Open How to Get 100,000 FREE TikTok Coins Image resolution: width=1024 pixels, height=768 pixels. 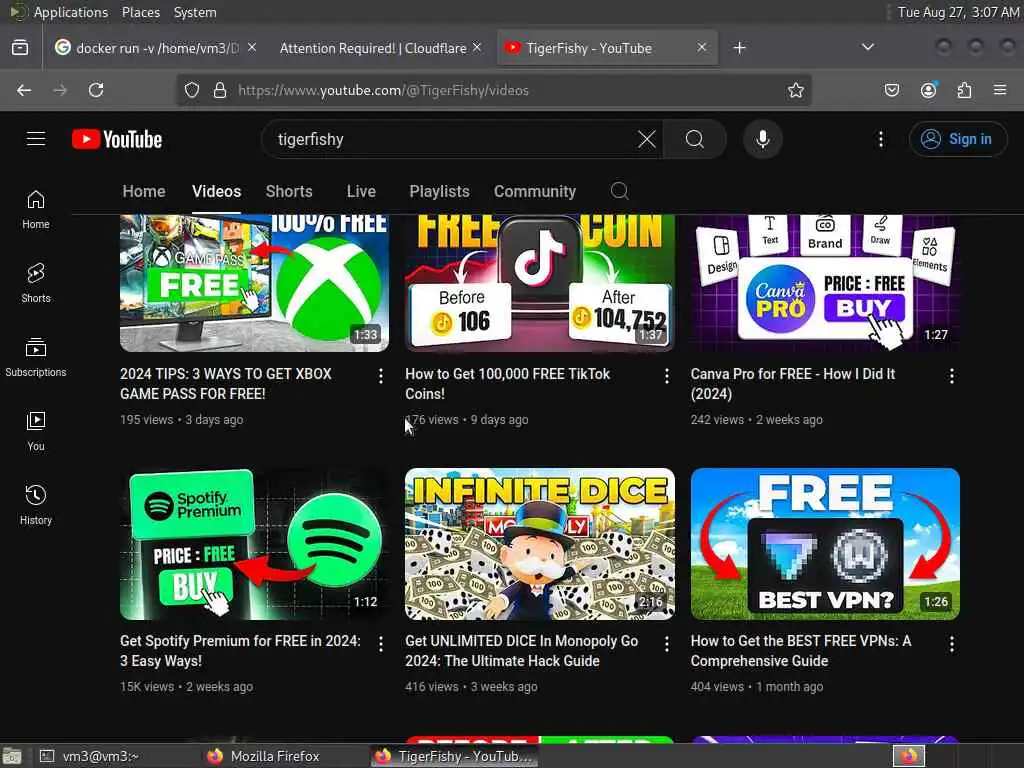point(507,384)
